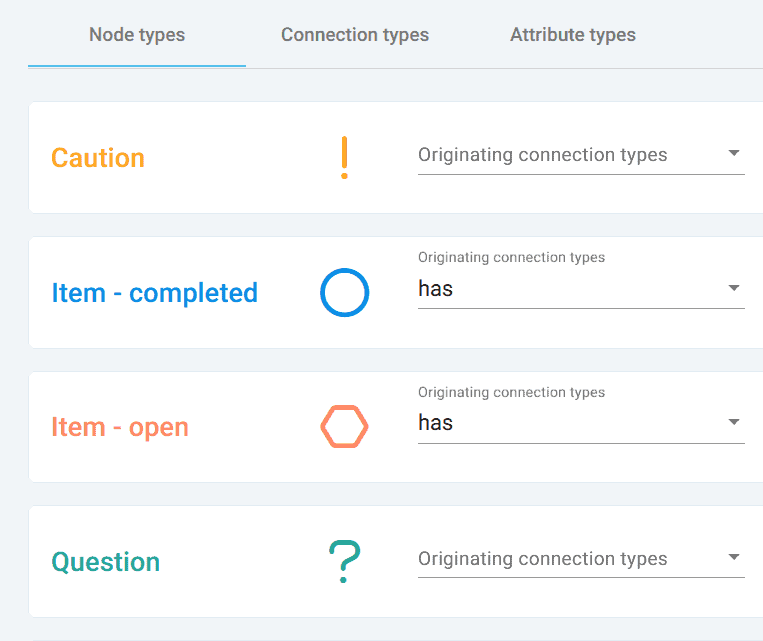Click Question's empty Originating connection types field

click(581, 559)
